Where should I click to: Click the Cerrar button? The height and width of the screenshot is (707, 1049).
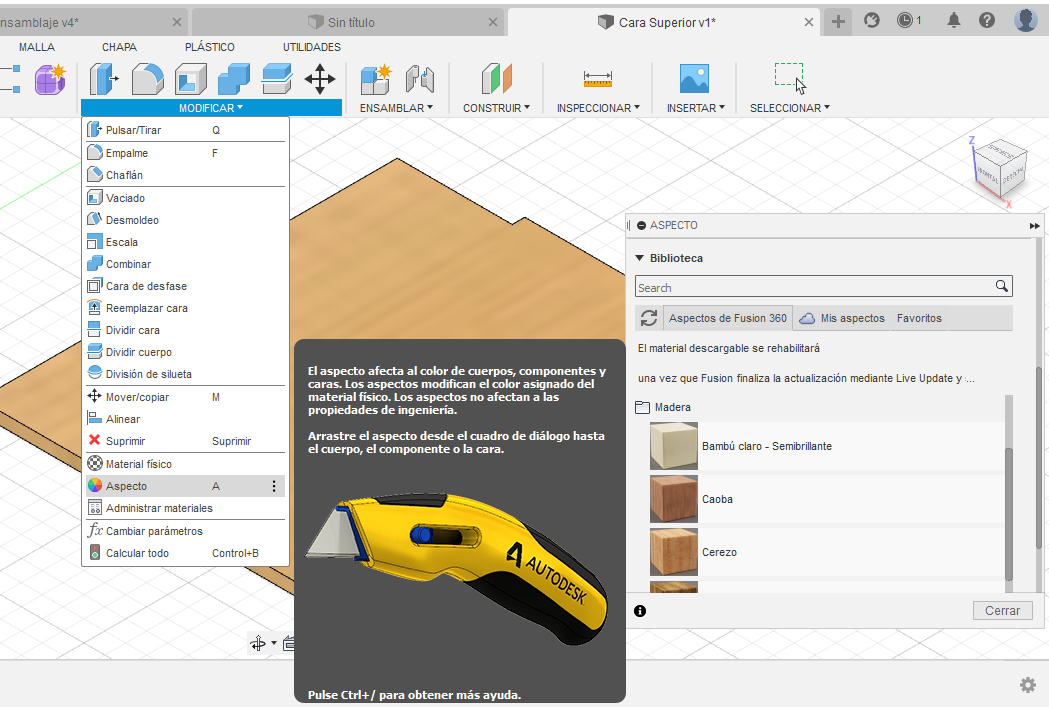pos(1002,611)
